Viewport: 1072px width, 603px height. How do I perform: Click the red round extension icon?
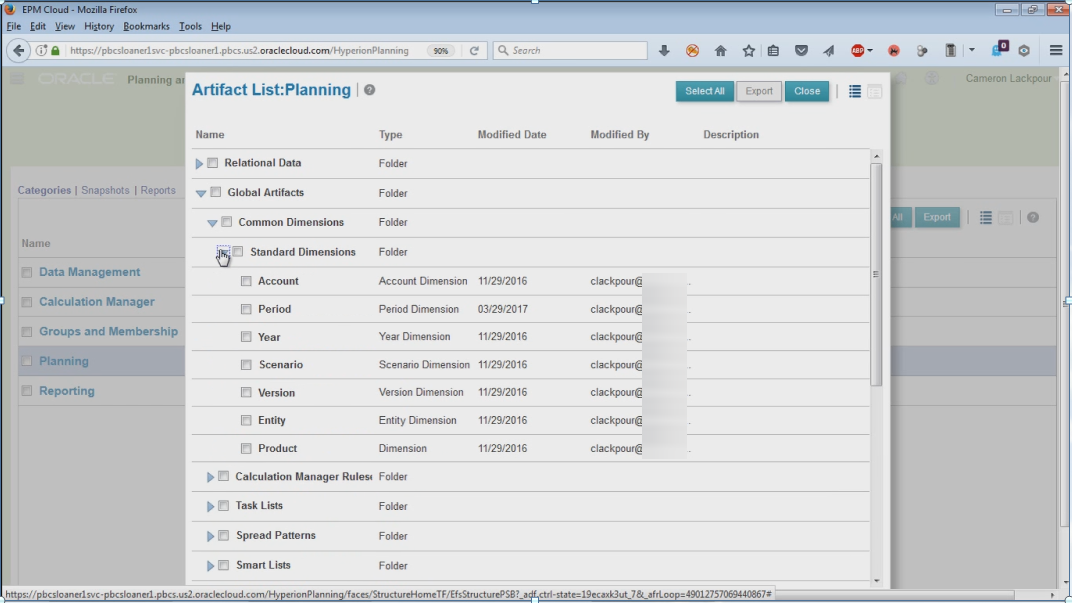(x=894, y=51)
